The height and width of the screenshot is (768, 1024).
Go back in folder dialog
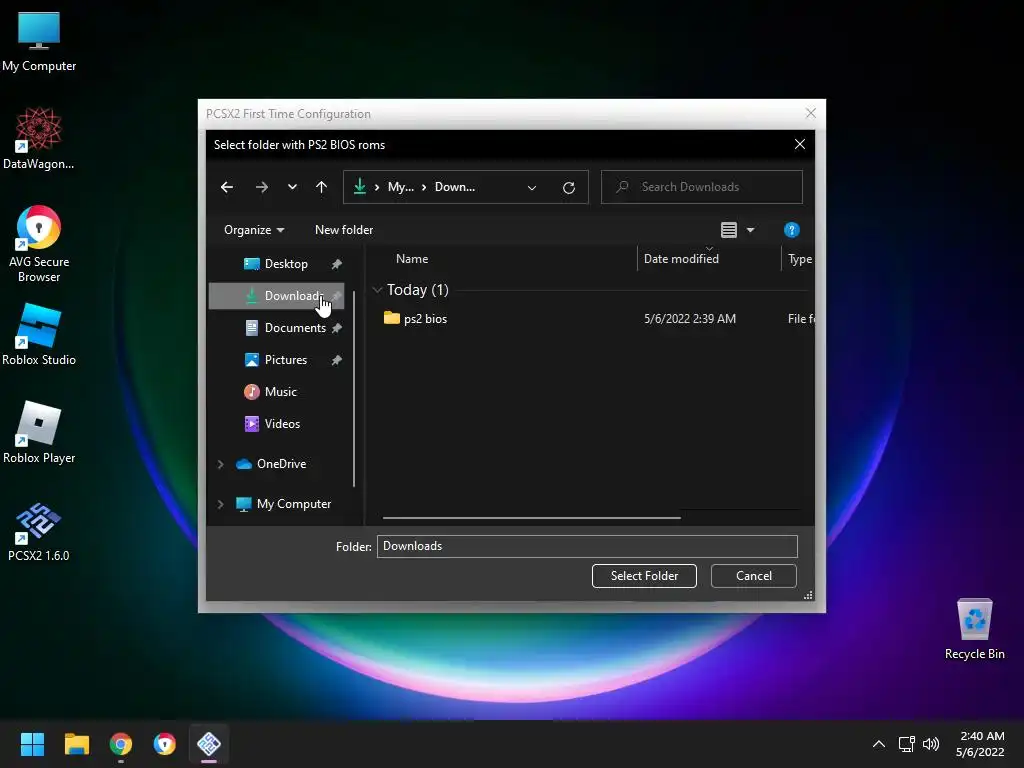[227, 187]
